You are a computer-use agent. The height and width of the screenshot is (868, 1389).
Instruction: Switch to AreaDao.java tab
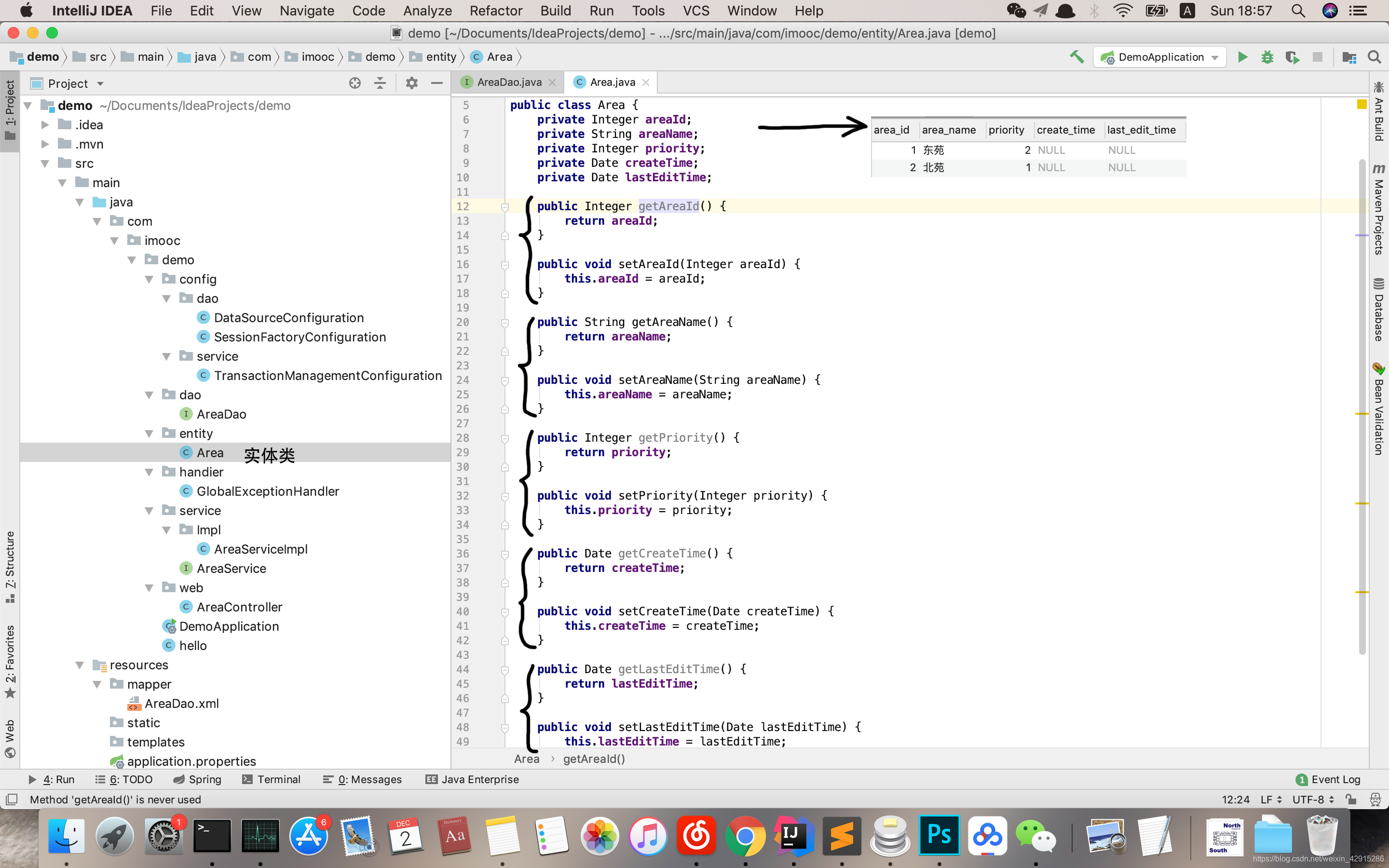508,82
